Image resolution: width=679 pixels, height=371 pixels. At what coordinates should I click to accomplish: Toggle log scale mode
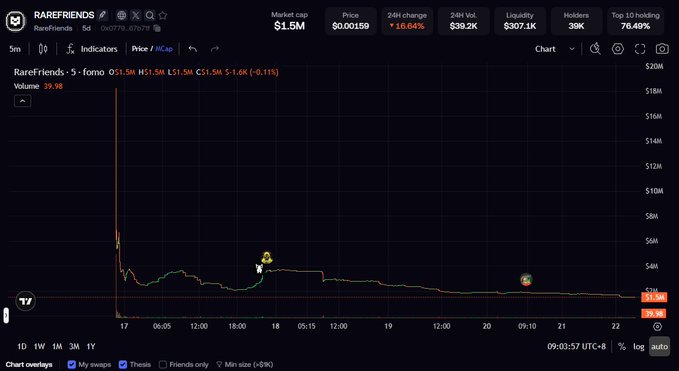pyautogui.click(x=639, y=346)
